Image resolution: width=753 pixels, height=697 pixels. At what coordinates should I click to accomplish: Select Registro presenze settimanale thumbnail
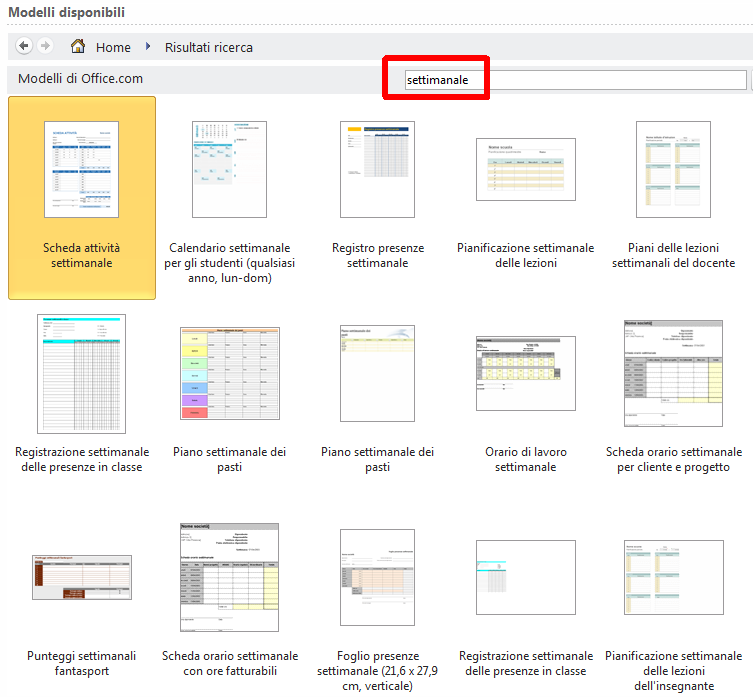[377, 170]
